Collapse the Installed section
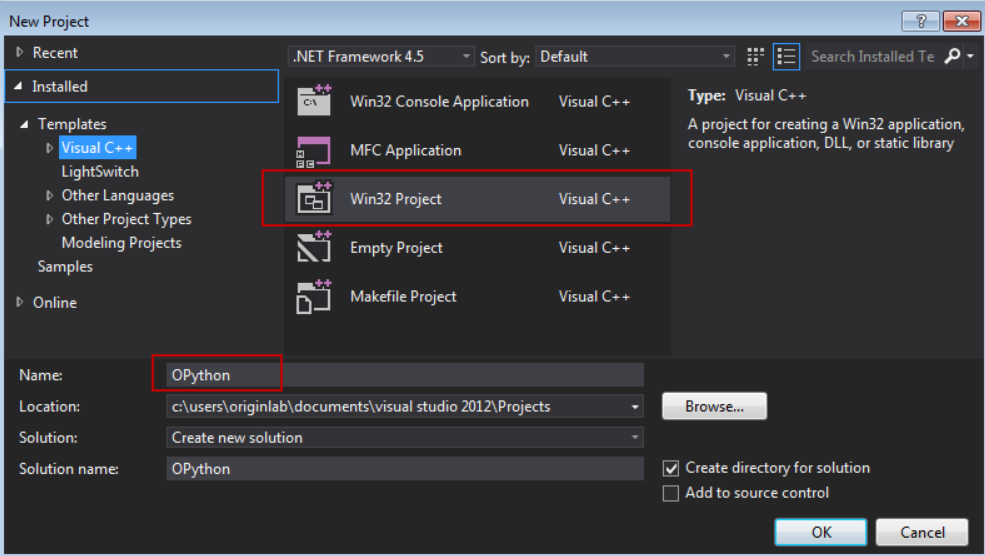Viewport: 985px width, 556px height. pos(19,86)
